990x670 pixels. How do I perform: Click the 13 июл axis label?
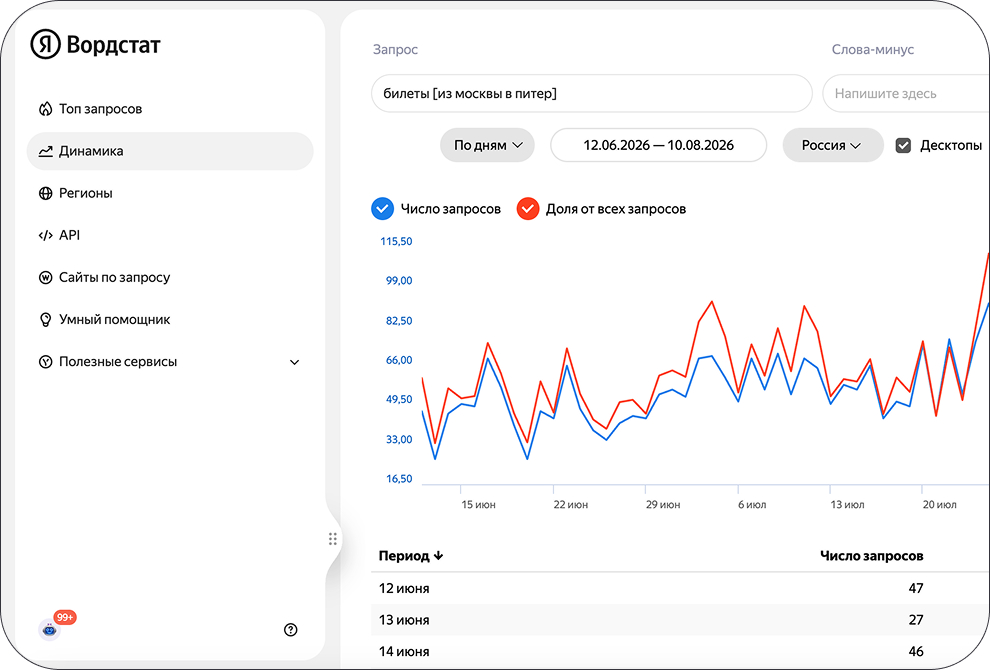[x=847, y=505]
